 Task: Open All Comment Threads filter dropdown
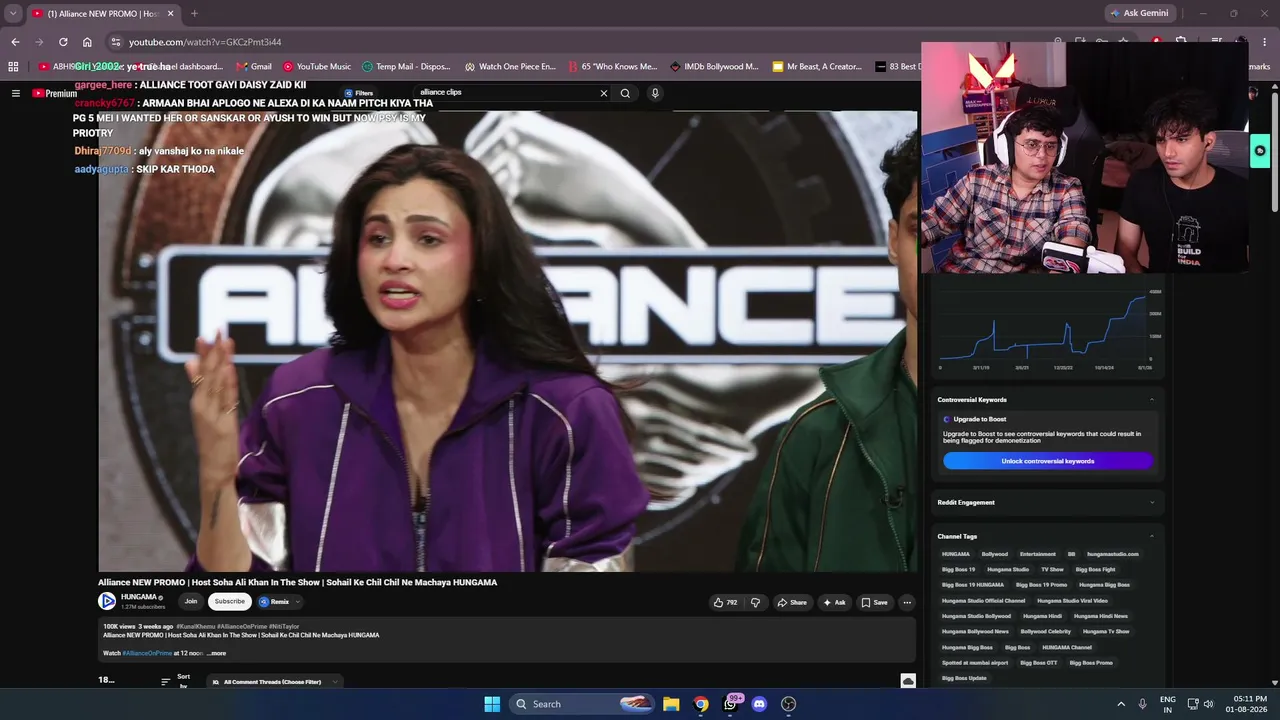pos(274,682)
